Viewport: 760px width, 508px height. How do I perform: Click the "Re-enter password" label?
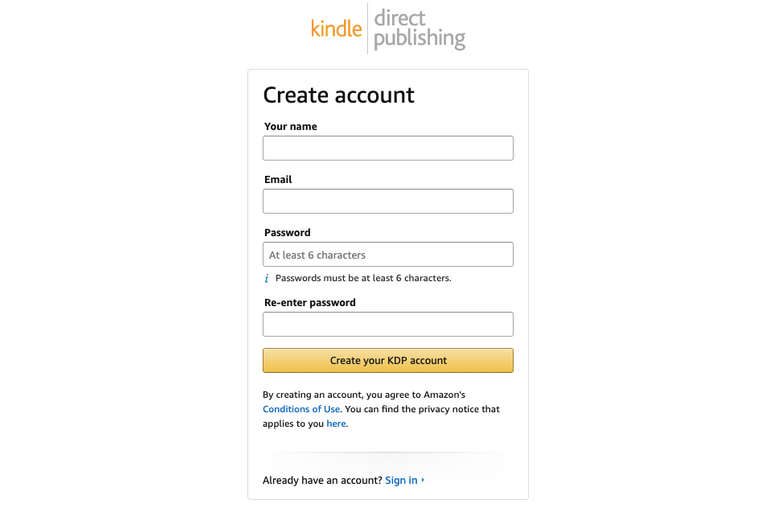click(310, 303)
